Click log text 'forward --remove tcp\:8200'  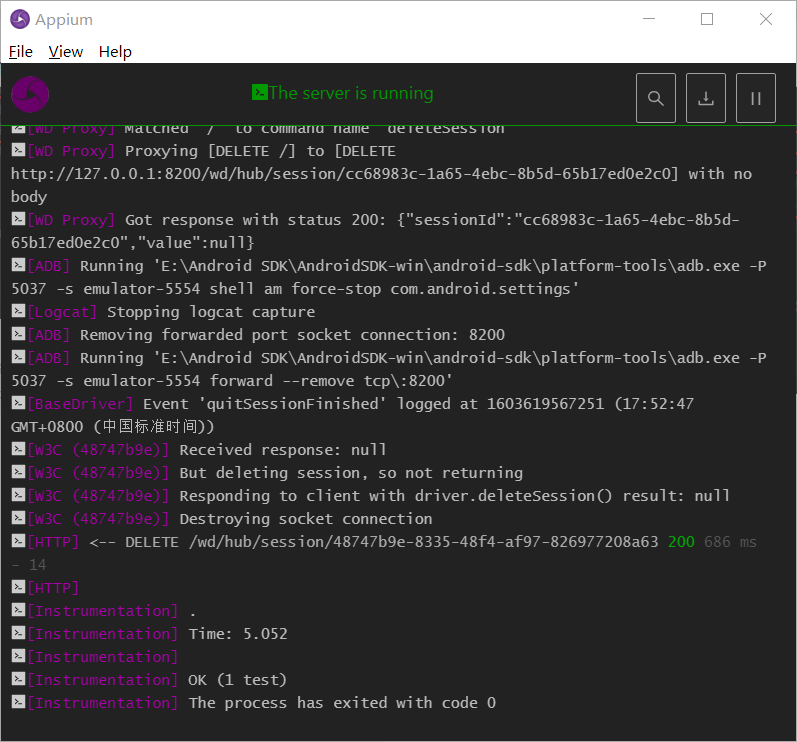pyautogui.click(x=331, y=381)
